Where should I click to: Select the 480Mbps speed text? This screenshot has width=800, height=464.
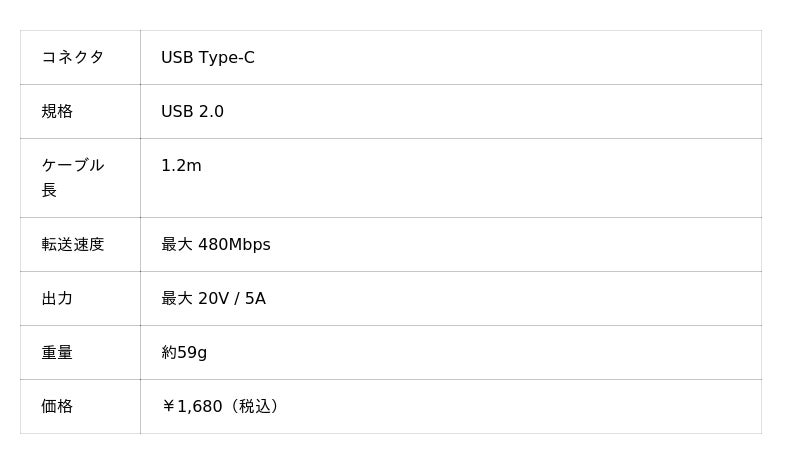tap(234, 244)
